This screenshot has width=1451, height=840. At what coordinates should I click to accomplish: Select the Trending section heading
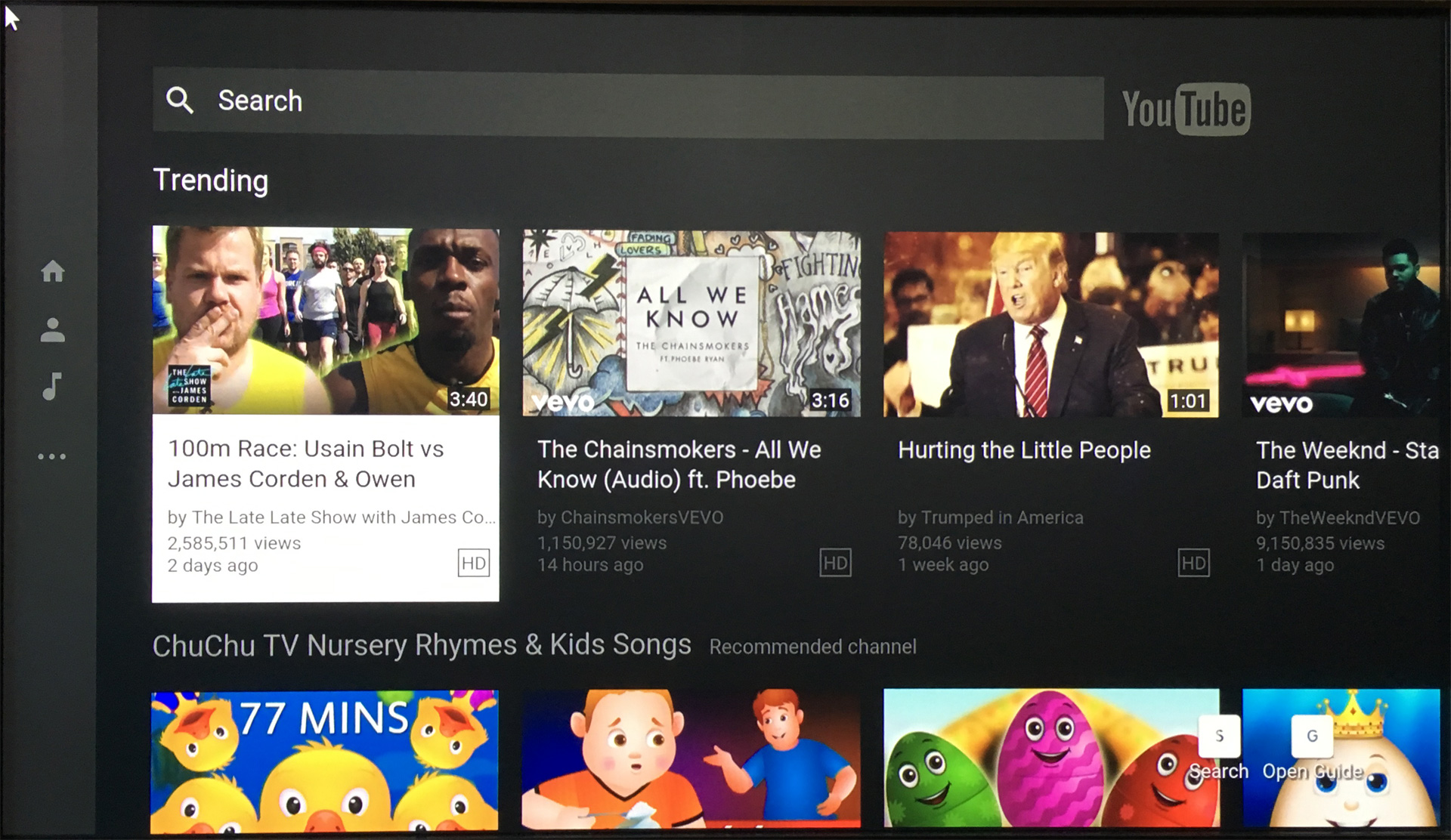pos(211,181)
